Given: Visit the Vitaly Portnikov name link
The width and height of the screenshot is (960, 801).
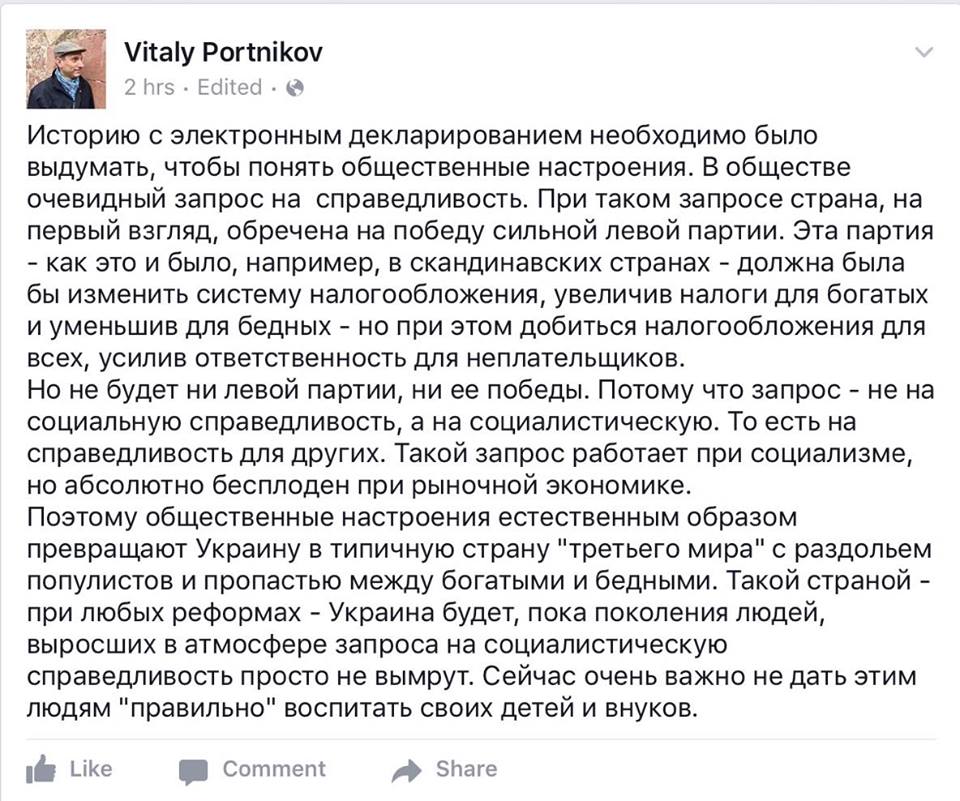Looking at the screenshot, I should (223, 52).
